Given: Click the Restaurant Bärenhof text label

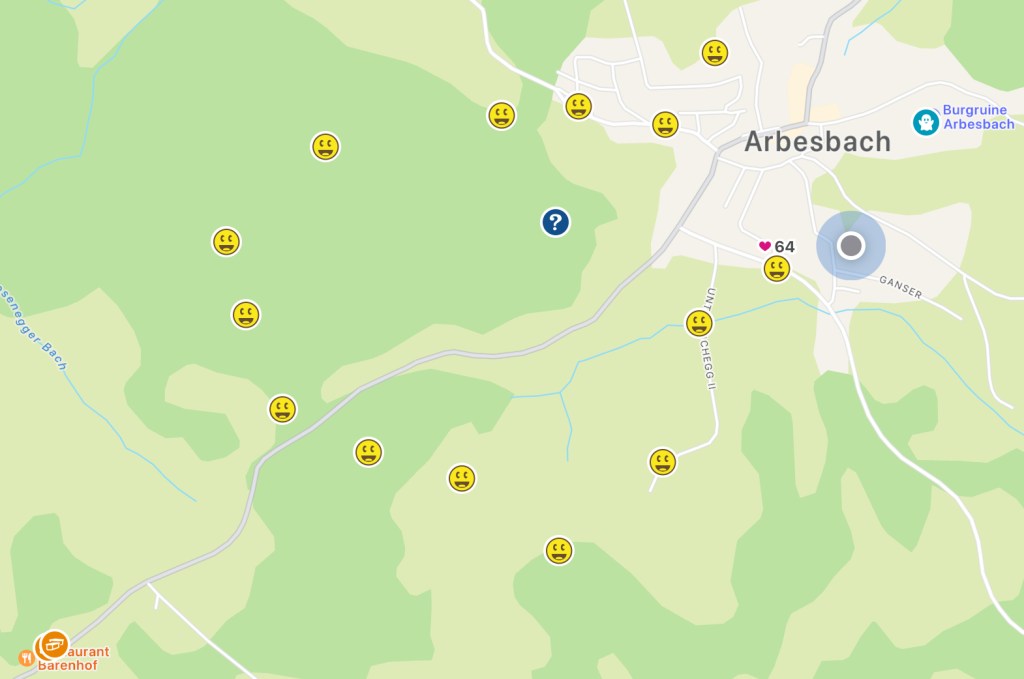Looking at the screenshot, I should pos(74,658).
